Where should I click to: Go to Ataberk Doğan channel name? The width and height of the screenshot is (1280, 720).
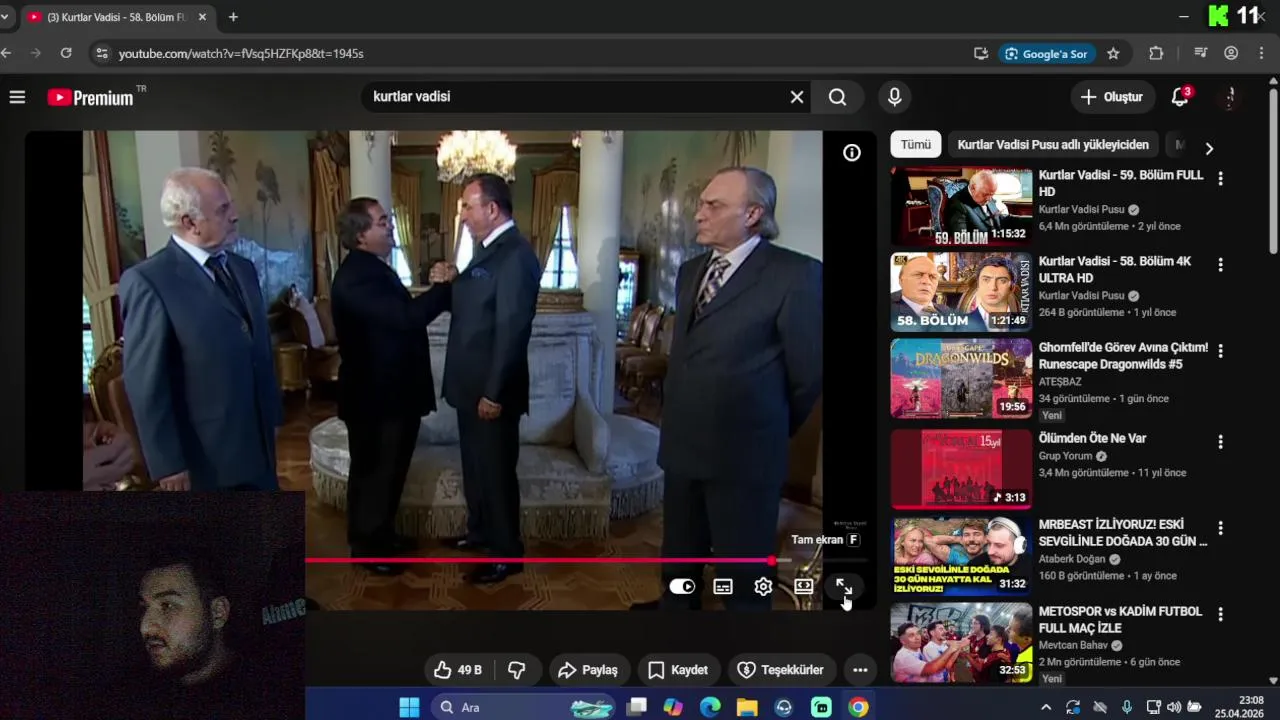tap(1072, 559)
